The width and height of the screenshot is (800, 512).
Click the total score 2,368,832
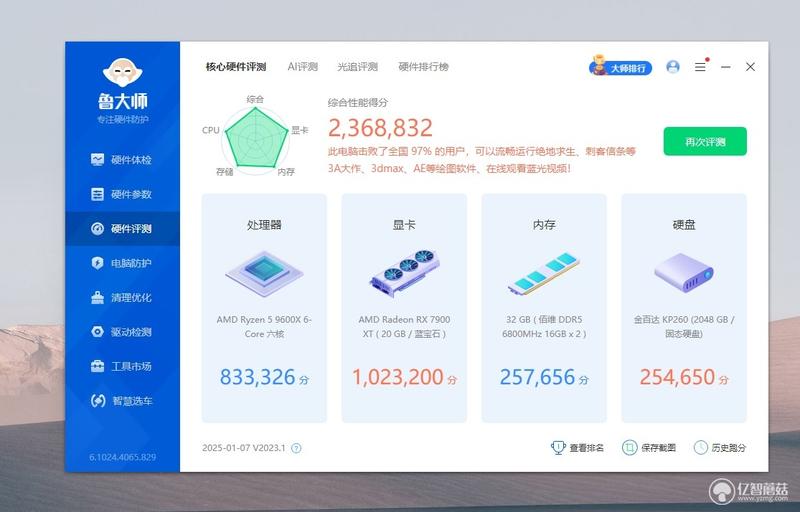(x=380, y=127)
